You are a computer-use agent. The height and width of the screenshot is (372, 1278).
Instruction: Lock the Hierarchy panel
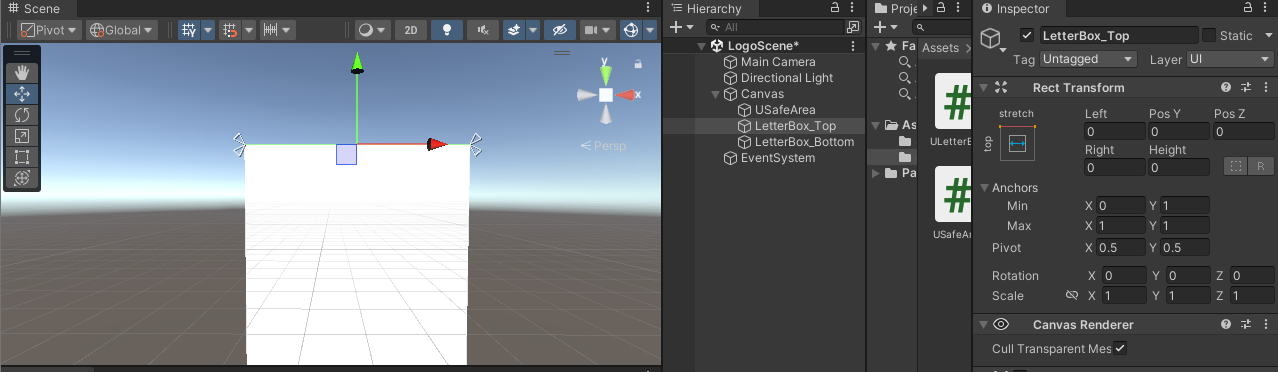coord(836,8)
